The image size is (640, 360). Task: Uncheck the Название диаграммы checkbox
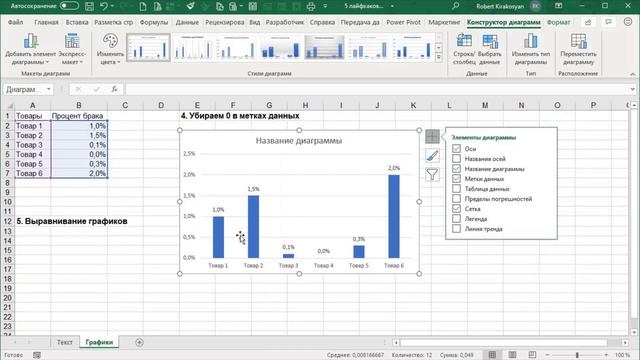(x=456, y=169)
